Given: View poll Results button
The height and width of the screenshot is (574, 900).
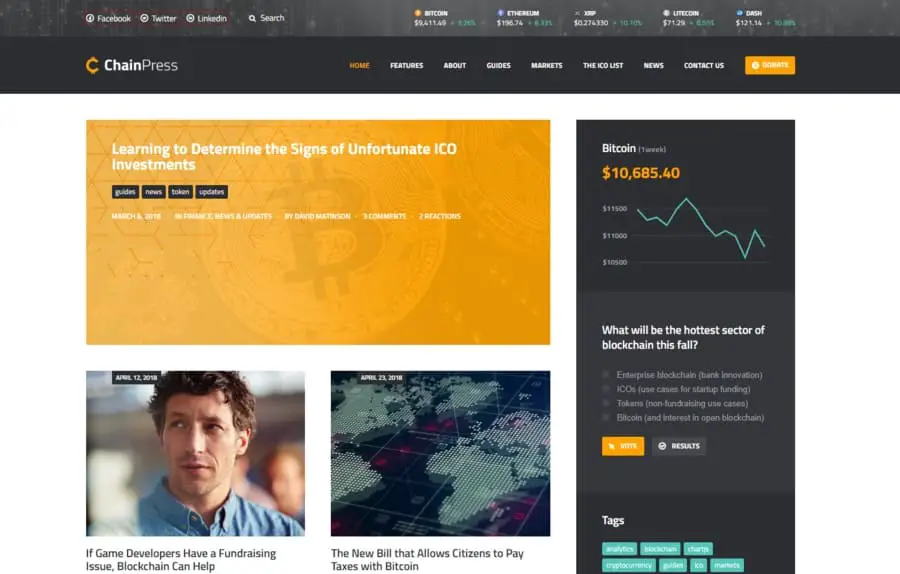Looking at the screenshot, I should pyautogui.click(x=678, y=446).
